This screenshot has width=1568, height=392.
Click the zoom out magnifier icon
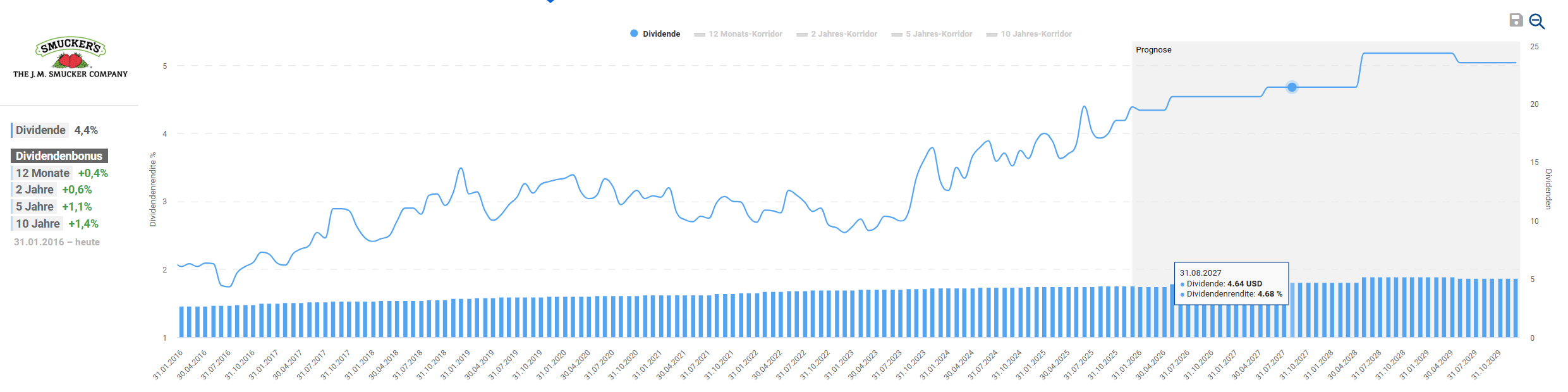1536,21
